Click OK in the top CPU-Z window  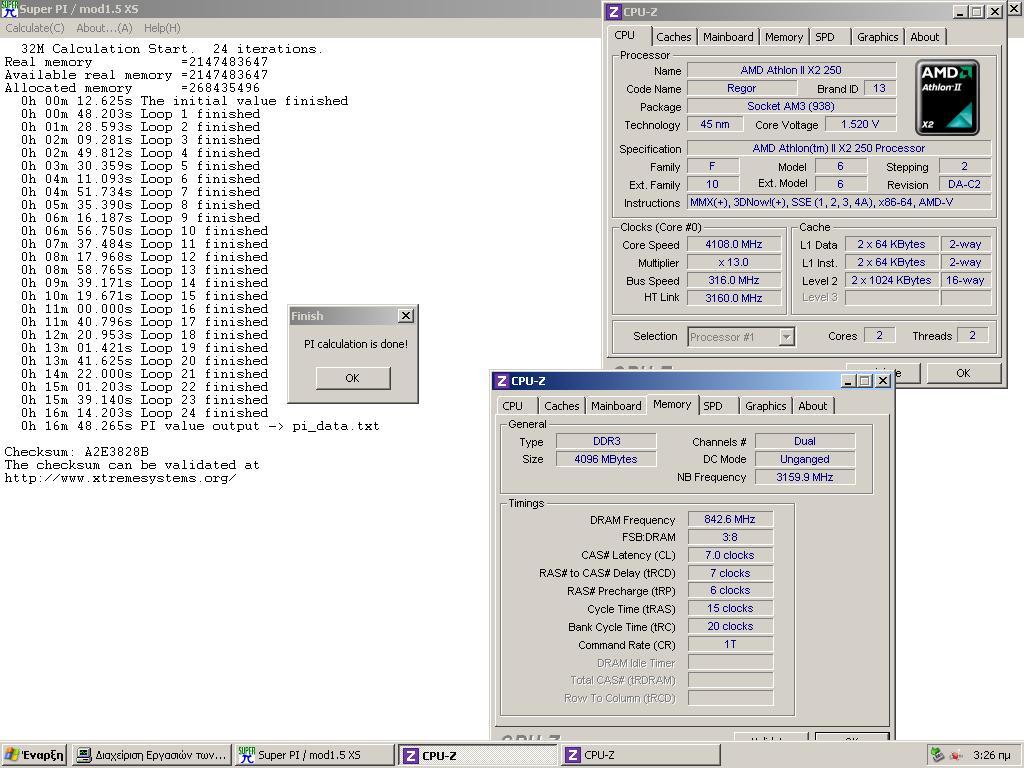pyautogui.click(x=963, y=373)
